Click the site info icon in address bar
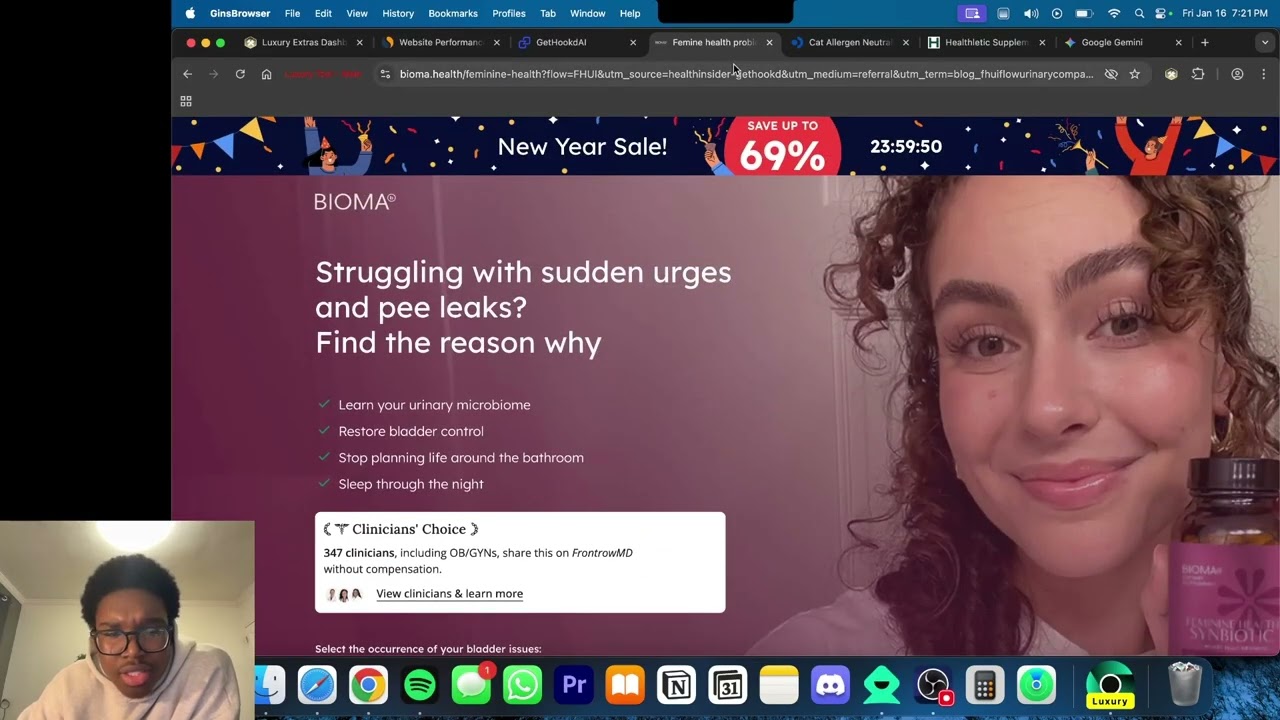This screenshot has height=720, width=1280. (x=385, y=74)
